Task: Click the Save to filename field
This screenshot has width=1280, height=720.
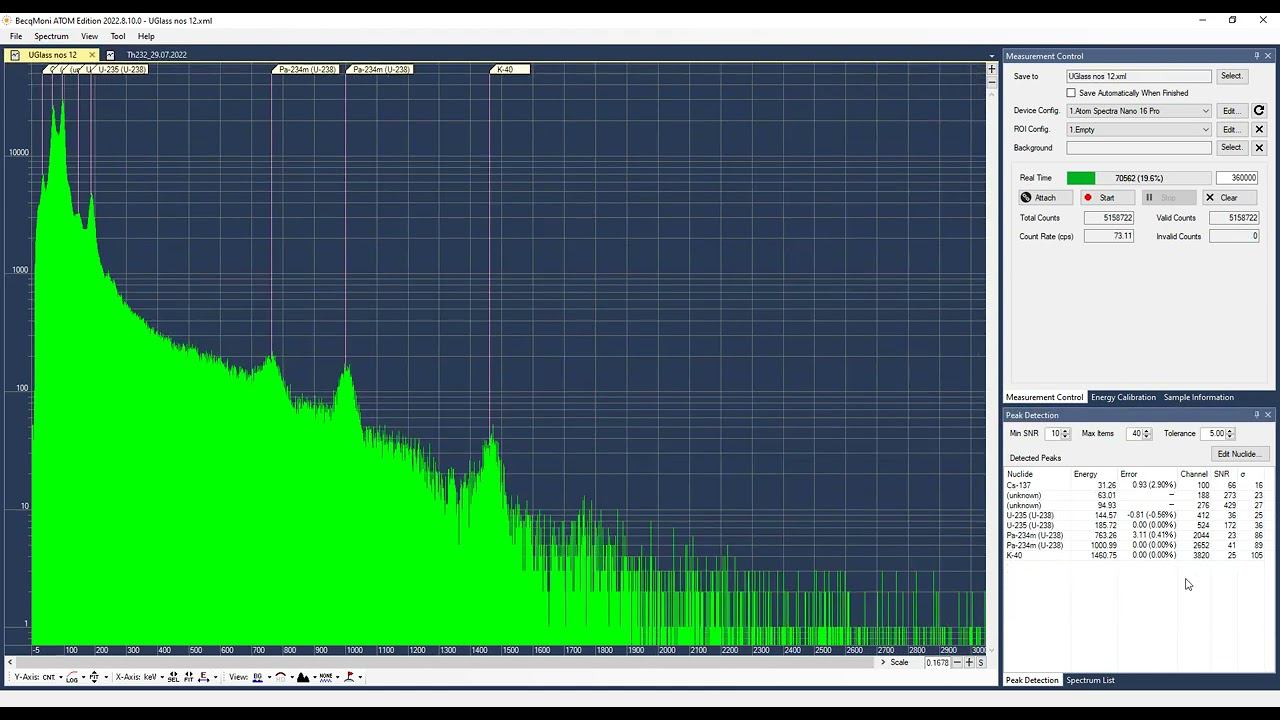Action: (1139, 76)
